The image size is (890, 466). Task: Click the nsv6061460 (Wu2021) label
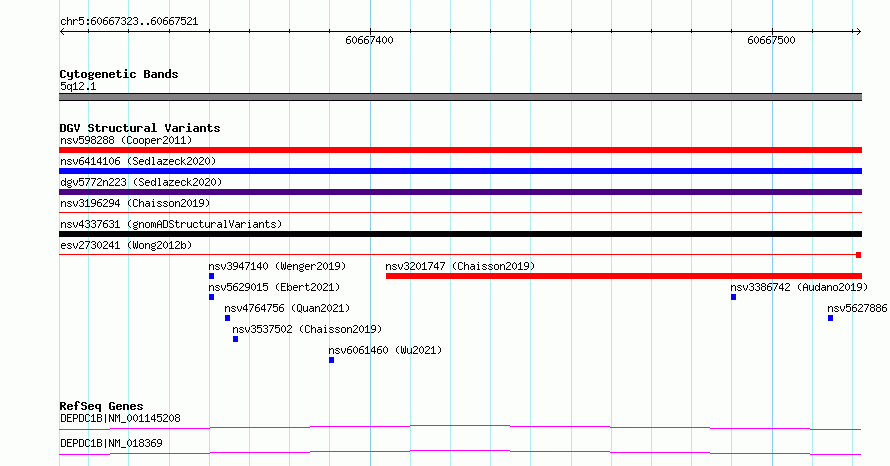coord(385,350)
